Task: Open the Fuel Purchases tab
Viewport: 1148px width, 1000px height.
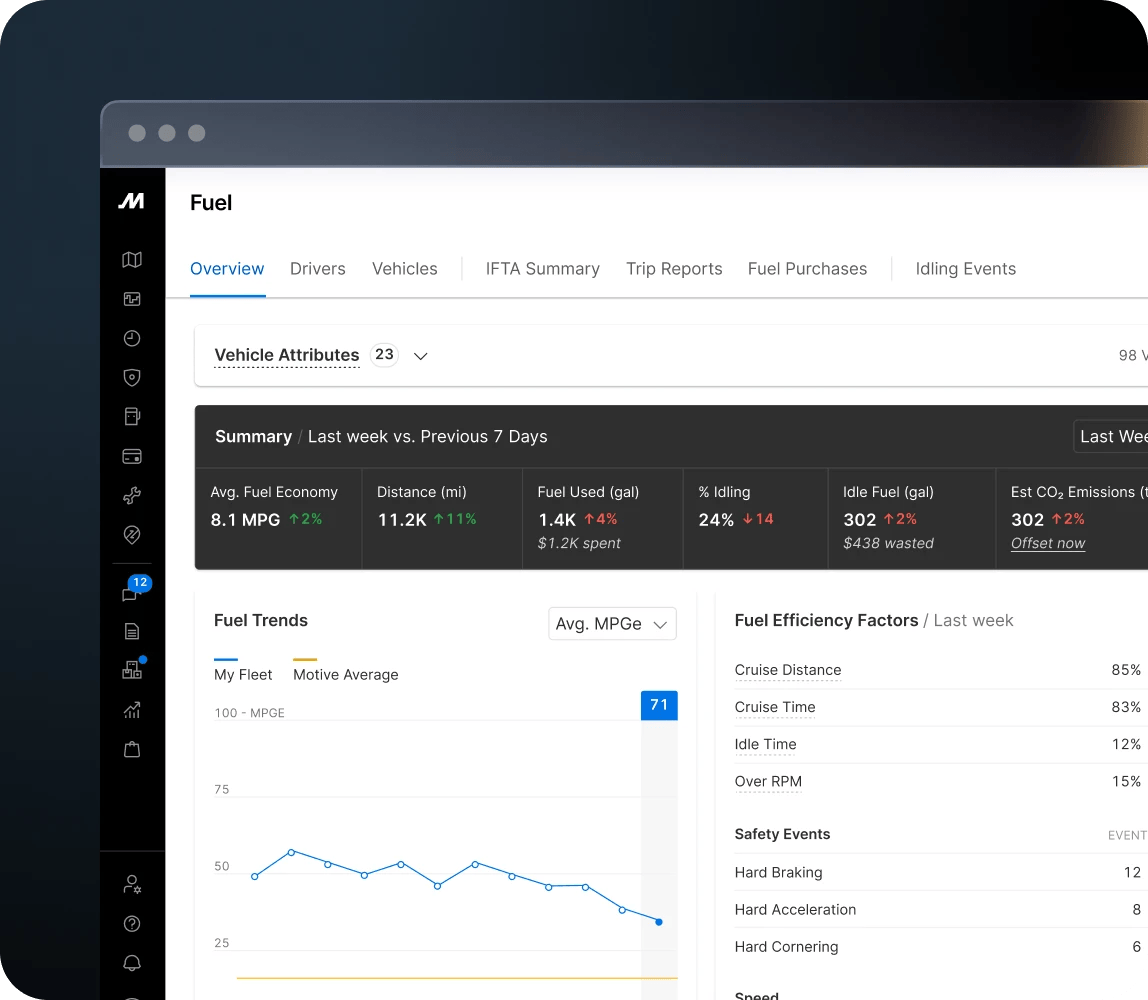Action: click(808, 269)
